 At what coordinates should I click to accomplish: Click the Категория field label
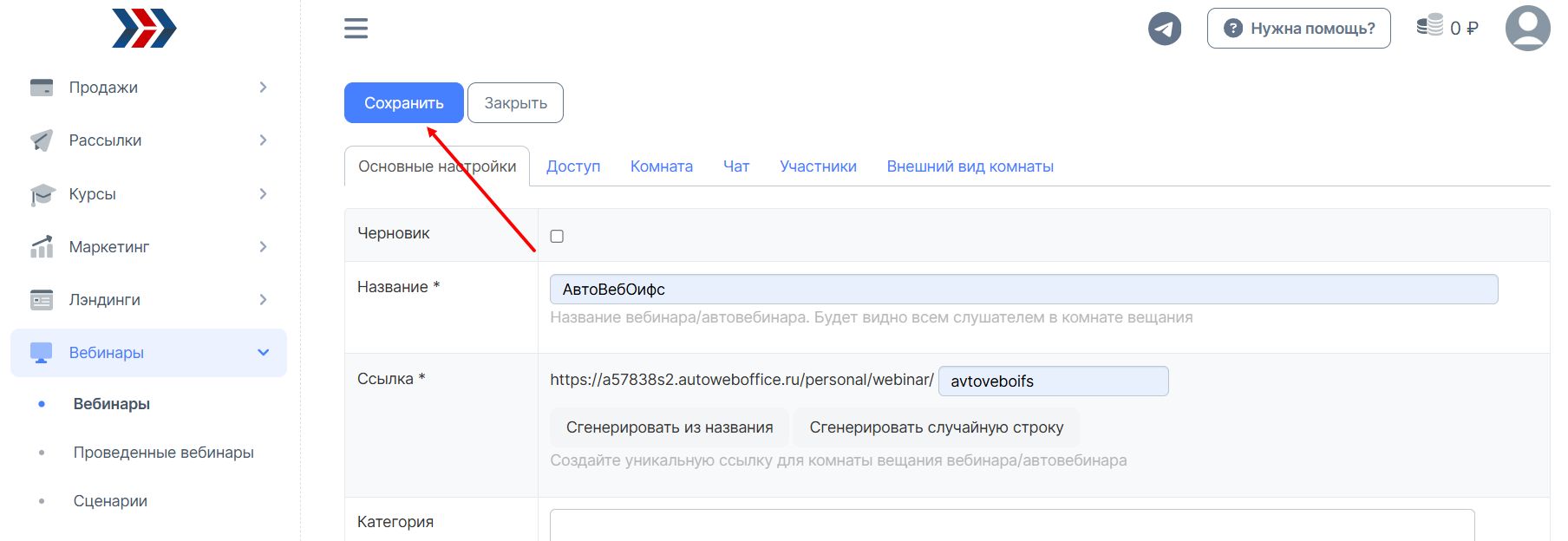coord(395,522)
